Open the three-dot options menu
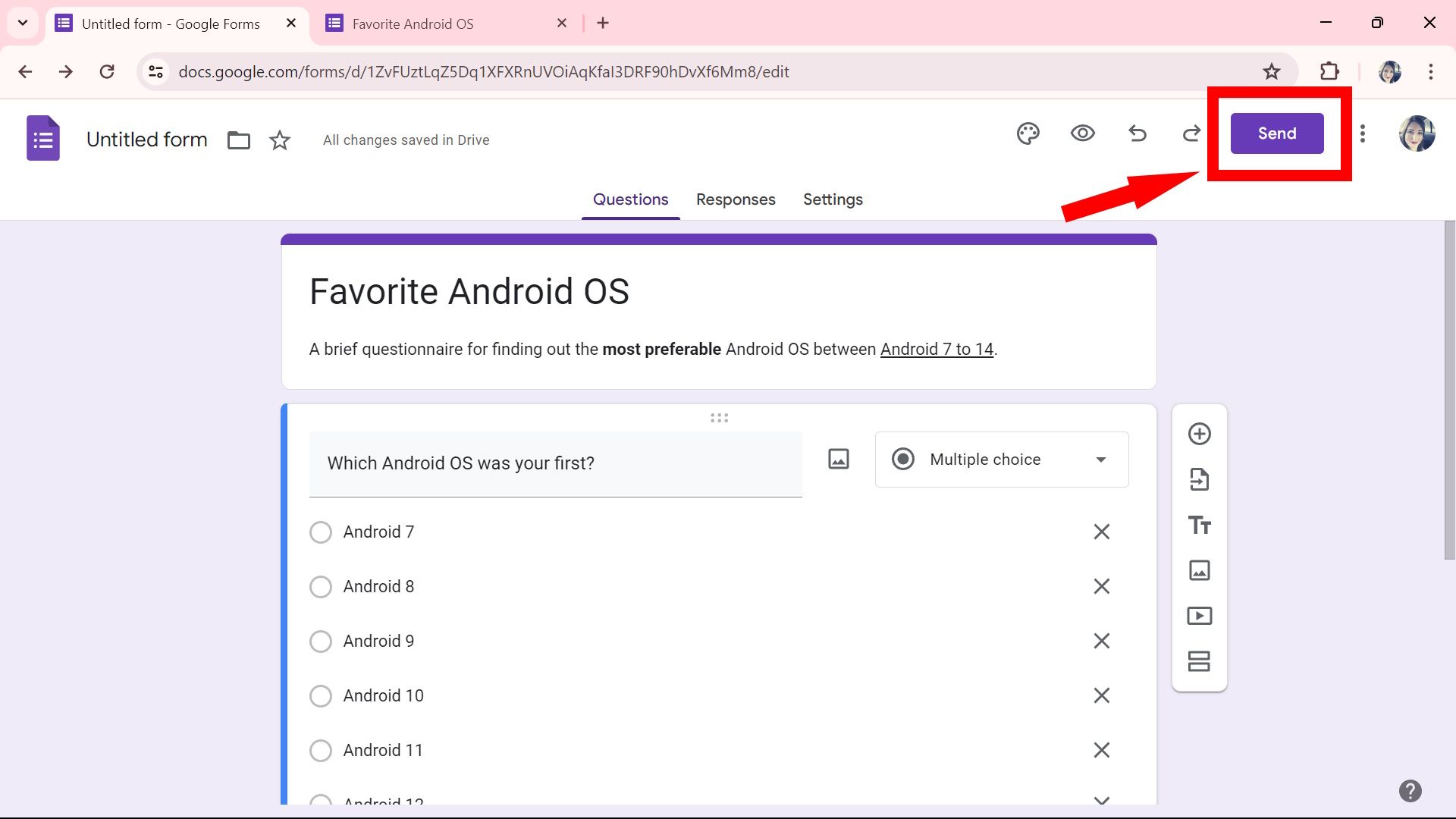 [x=1362, y=133]
